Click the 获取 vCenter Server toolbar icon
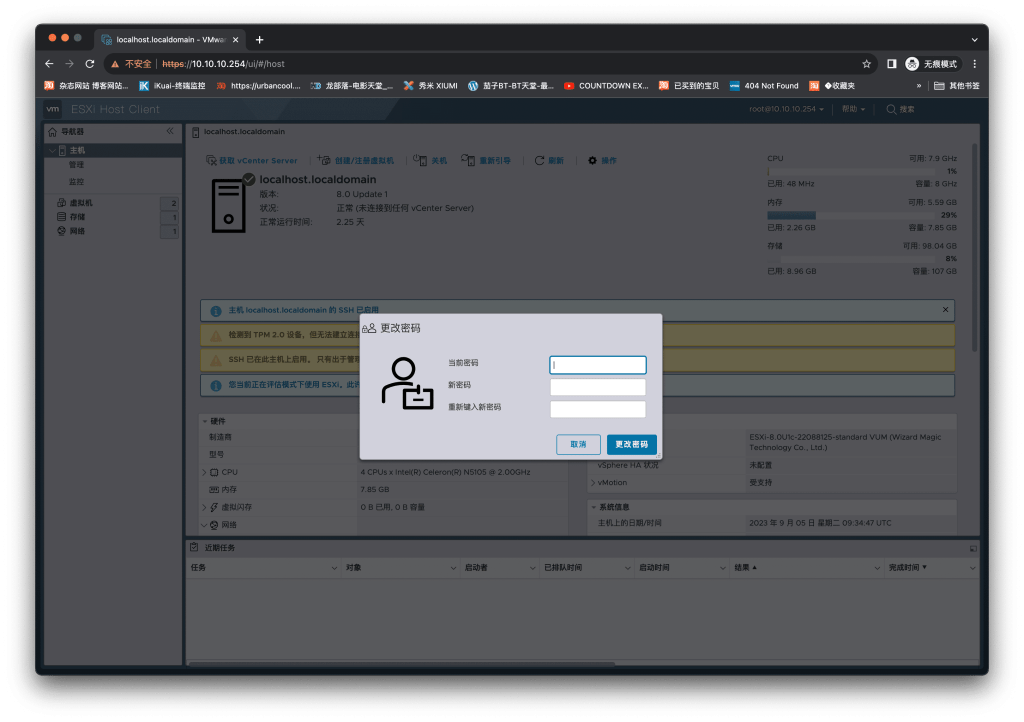The height and width of the screenshot is (722, 1024). pyautogui.click(x=211, y=160)
